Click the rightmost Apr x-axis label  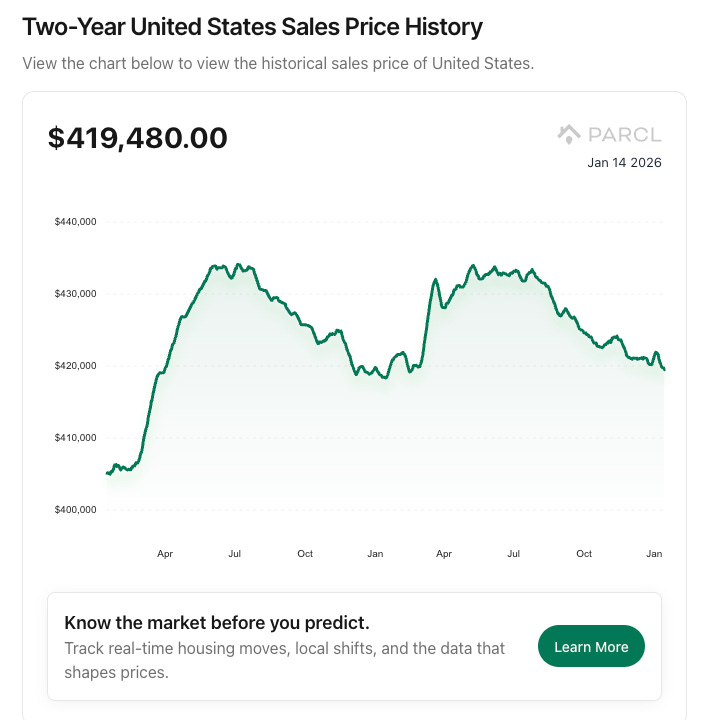pyautogui.click(x=444, y=553)
